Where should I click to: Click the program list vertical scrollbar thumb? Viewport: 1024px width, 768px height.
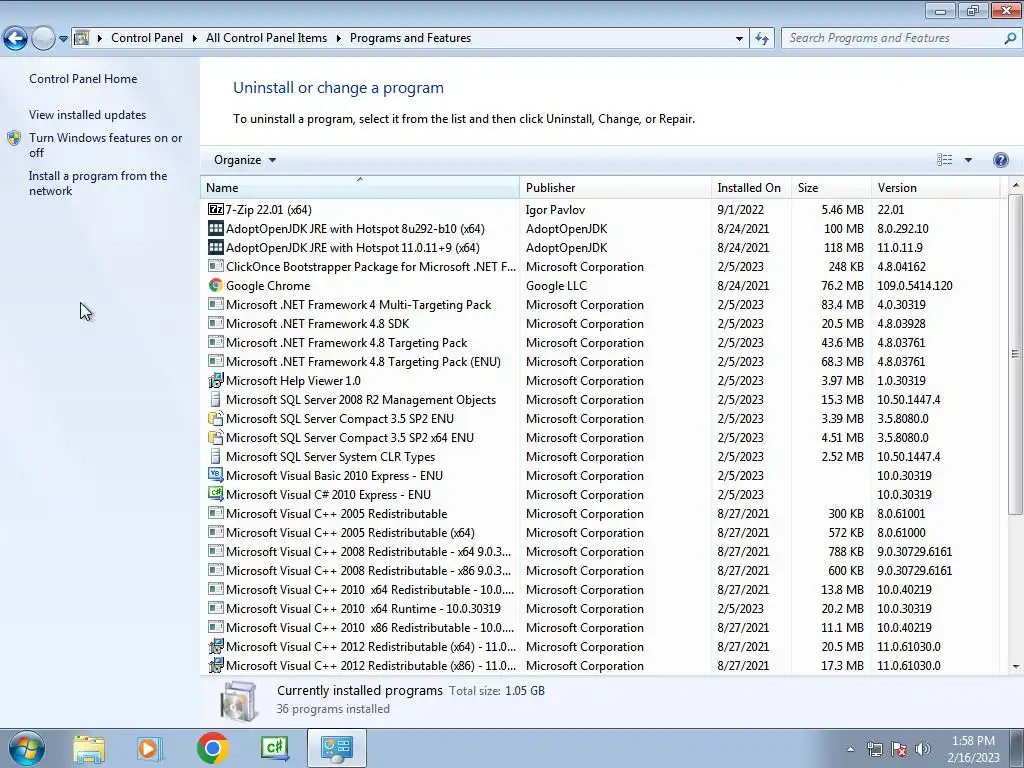(x=1015, y=354)
